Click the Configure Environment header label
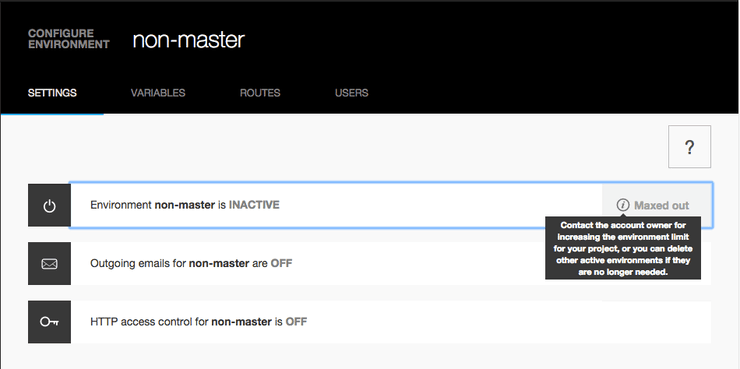 click(x=69, y=39)
